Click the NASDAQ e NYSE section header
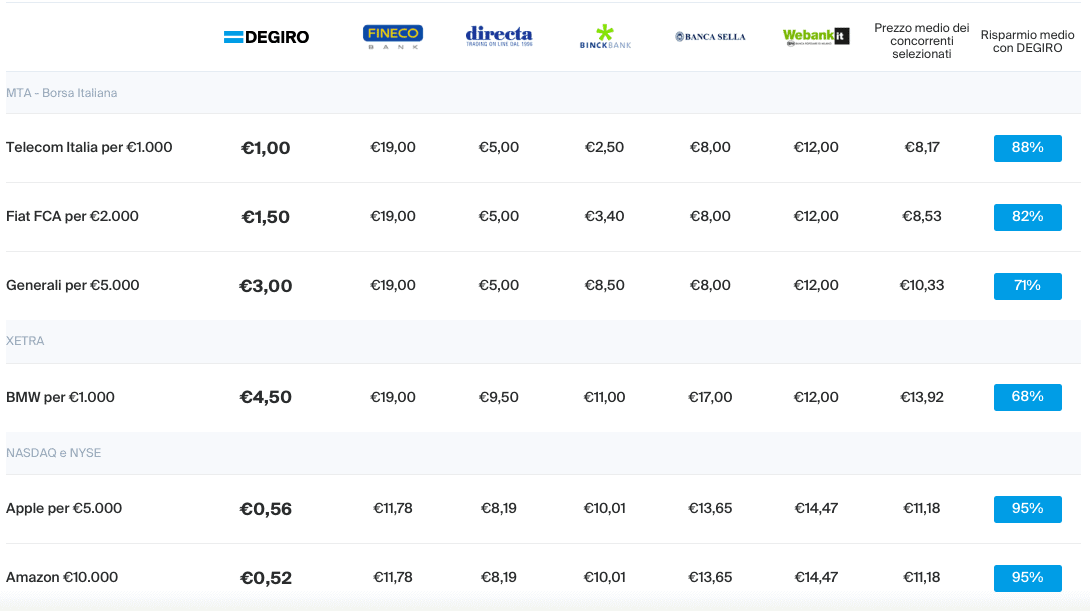Image resolution: width=1090 pixels, height=611 pixels. pos(54,453)
